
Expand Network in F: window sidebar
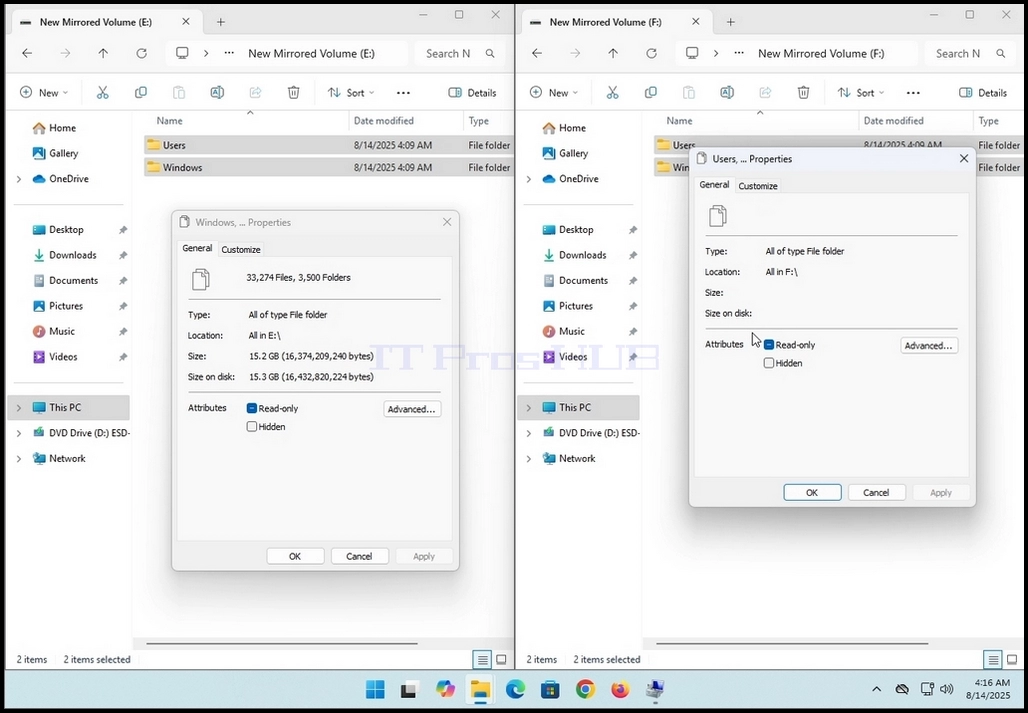pos(529,459)
